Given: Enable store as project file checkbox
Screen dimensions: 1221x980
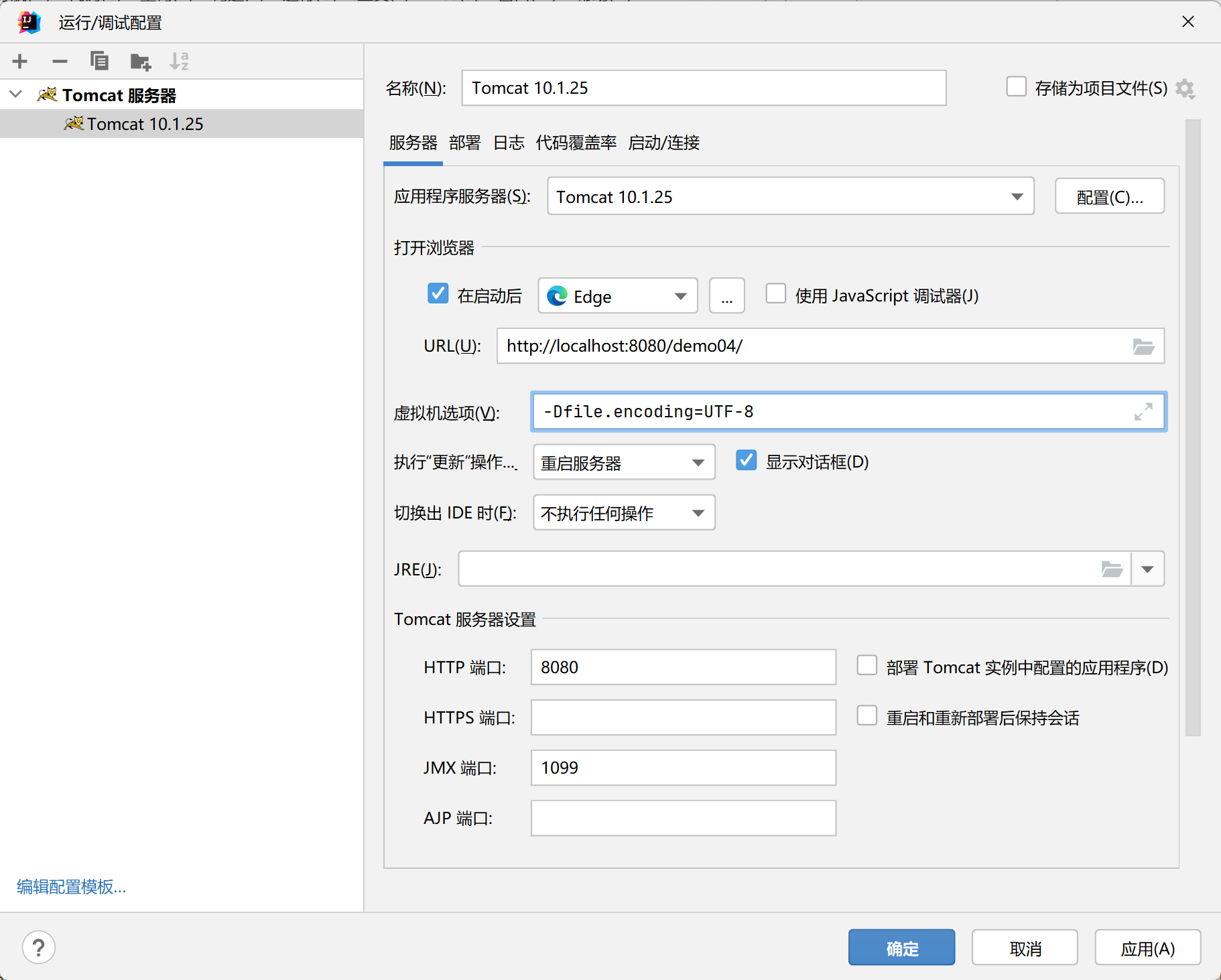Looking at the screenshot, I should click(x=1017, y=87).
